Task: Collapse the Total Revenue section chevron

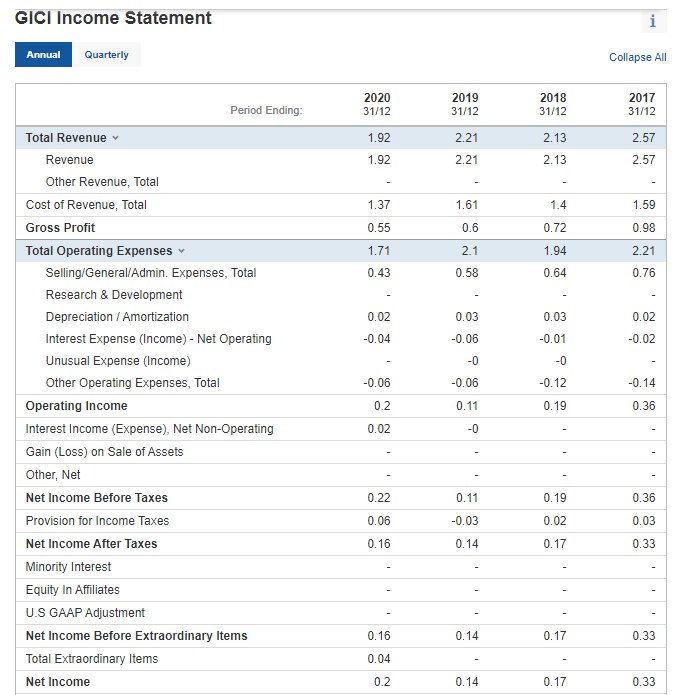Action: [x=116, y=138]
